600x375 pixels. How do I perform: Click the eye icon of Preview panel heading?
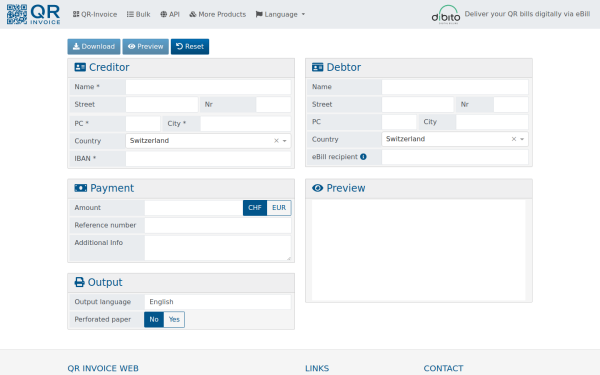[318, 188]
